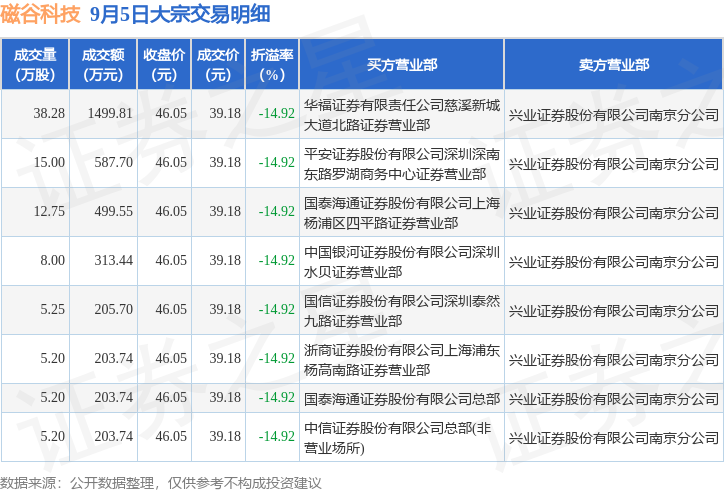The width and height of the screenshot is (724, 492).
Task: Select the 收盘价(元) column header
Action: pyautogui.click(x=164, y=65)
